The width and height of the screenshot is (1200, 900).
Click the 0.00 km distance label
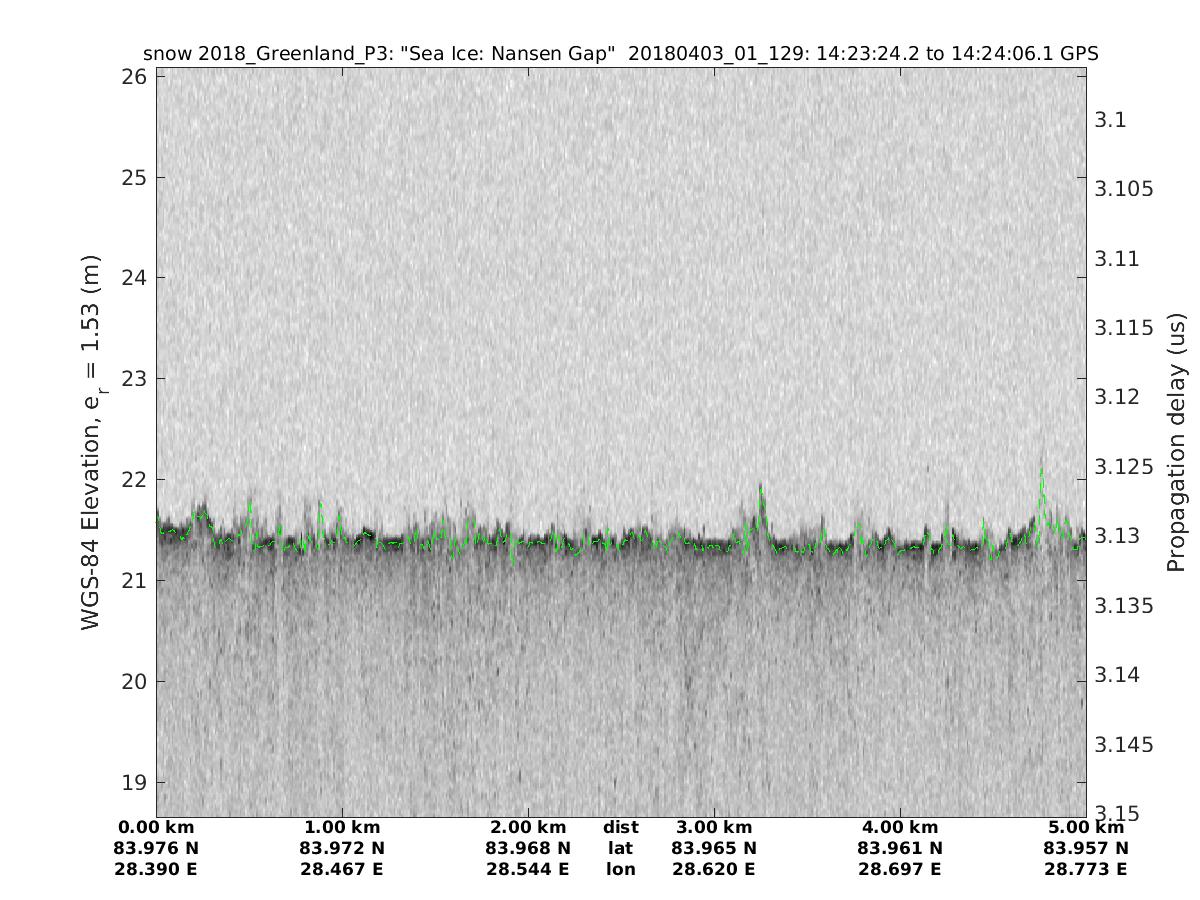click(156, 827)
